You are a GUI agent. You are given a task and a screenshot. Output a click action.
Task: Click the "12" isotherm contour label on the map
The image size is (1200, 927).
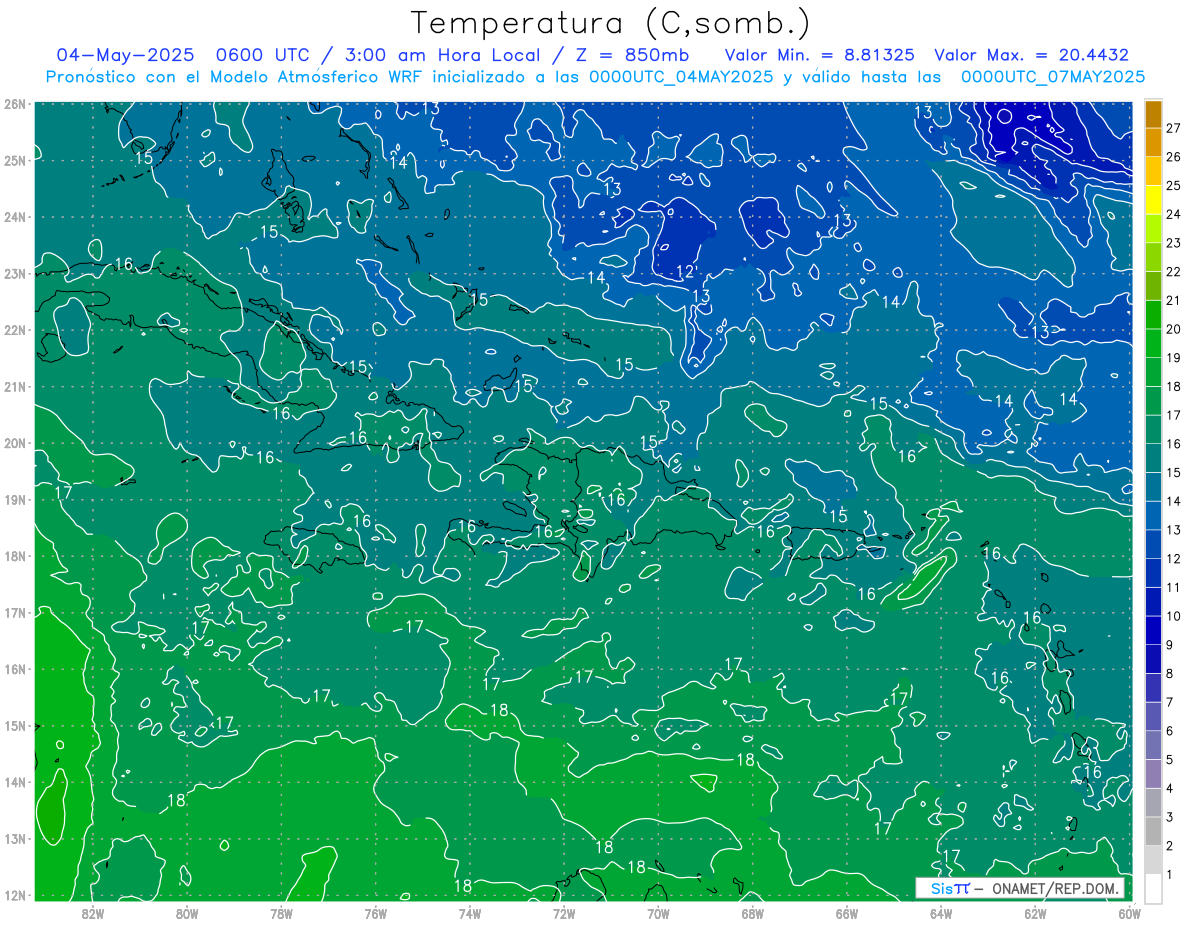click(685, 272)
